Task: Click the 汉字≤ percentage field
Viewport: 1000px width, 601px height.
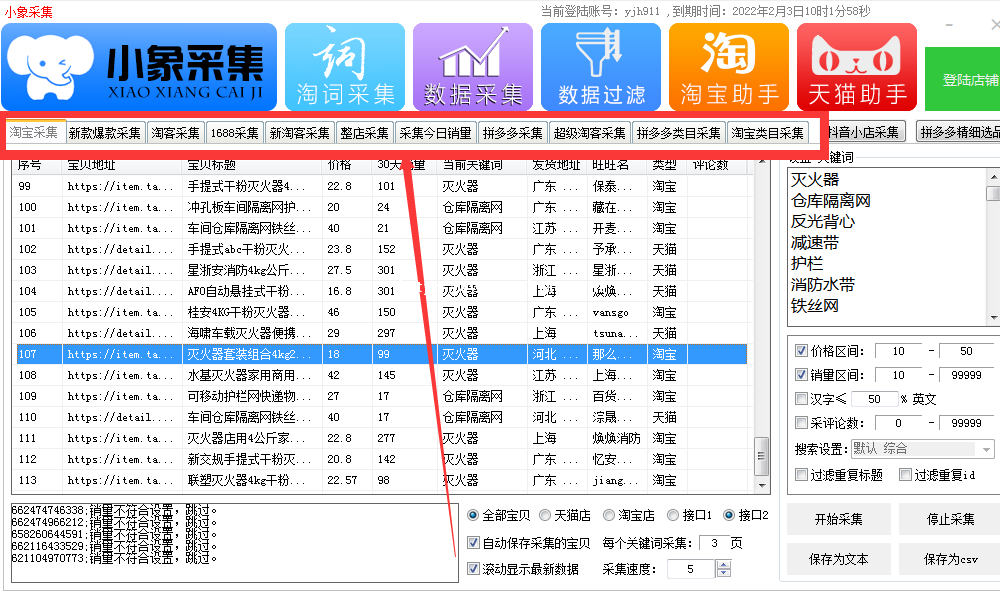Action: 874,399
